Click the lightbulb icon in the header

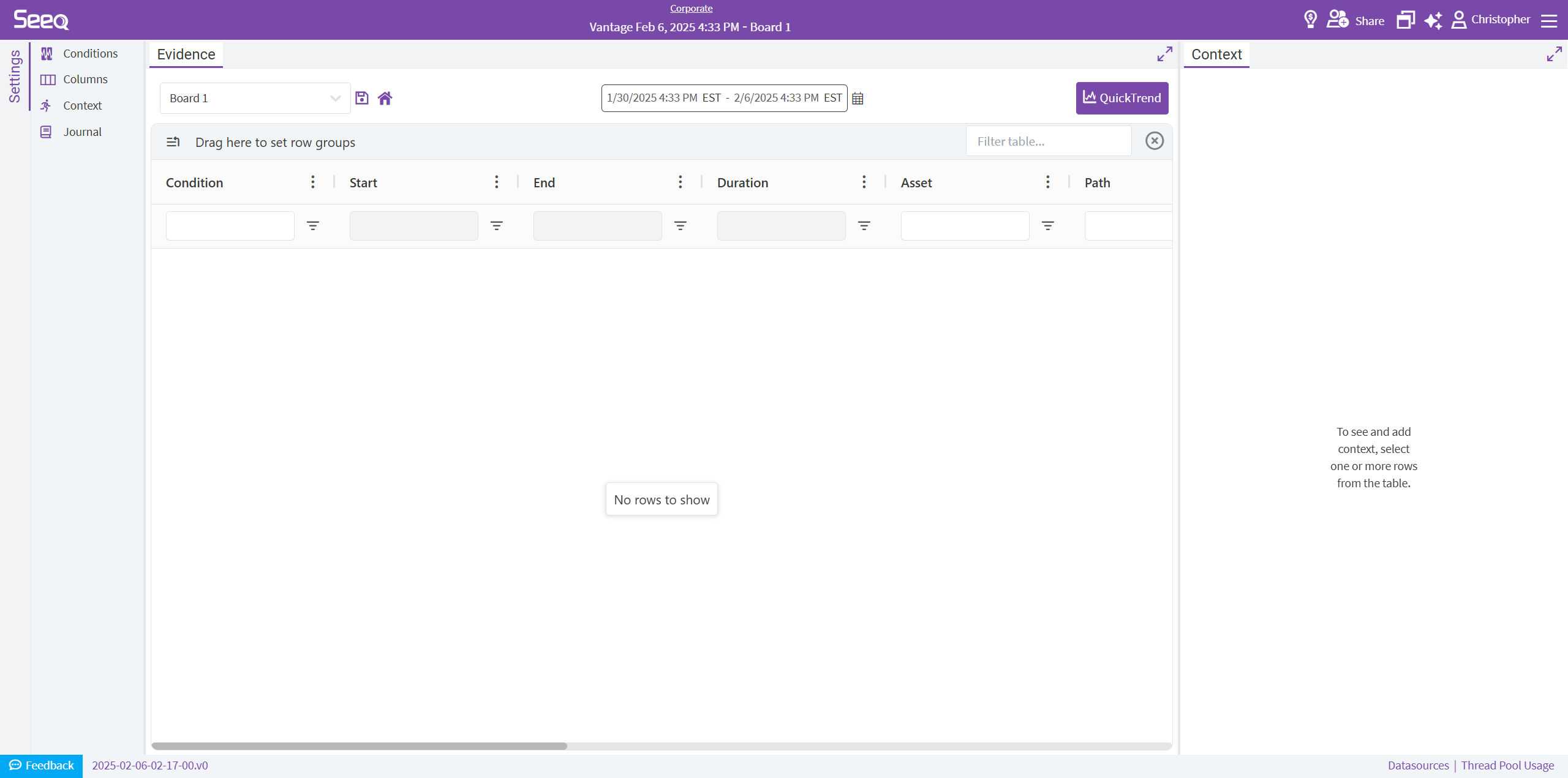(1310, 20)
